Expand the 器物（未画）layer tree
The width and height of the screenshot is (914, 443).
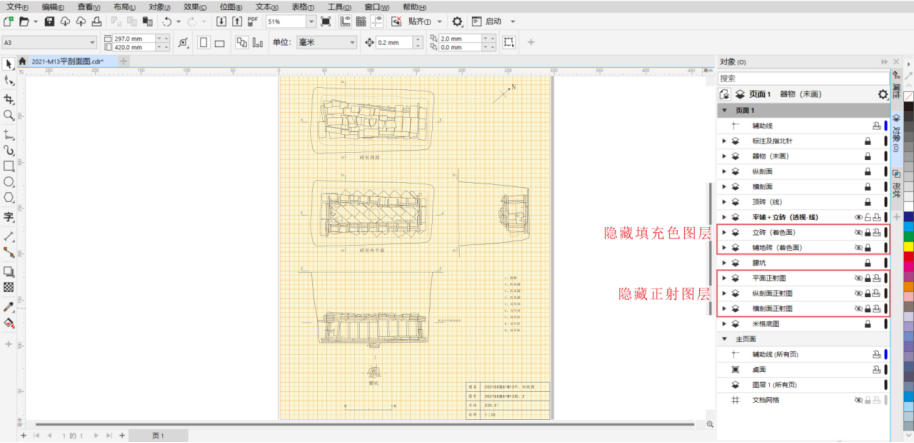tap(724, 156)
